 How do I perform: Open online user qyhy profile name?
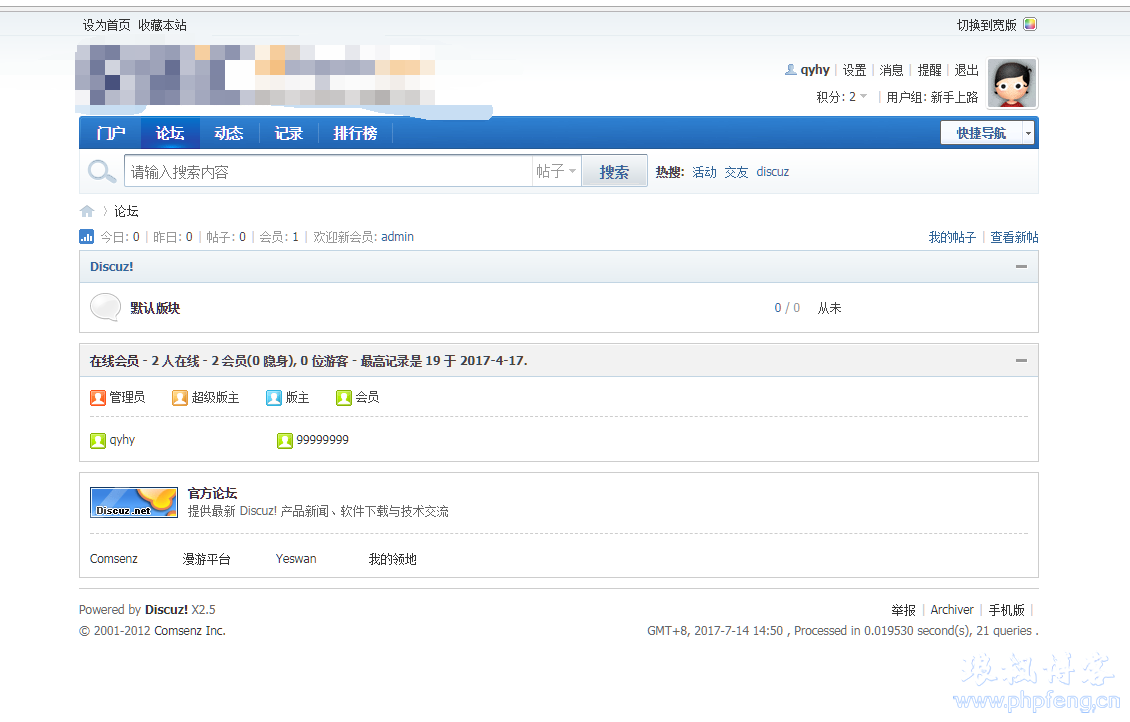(x=122, y=440)
